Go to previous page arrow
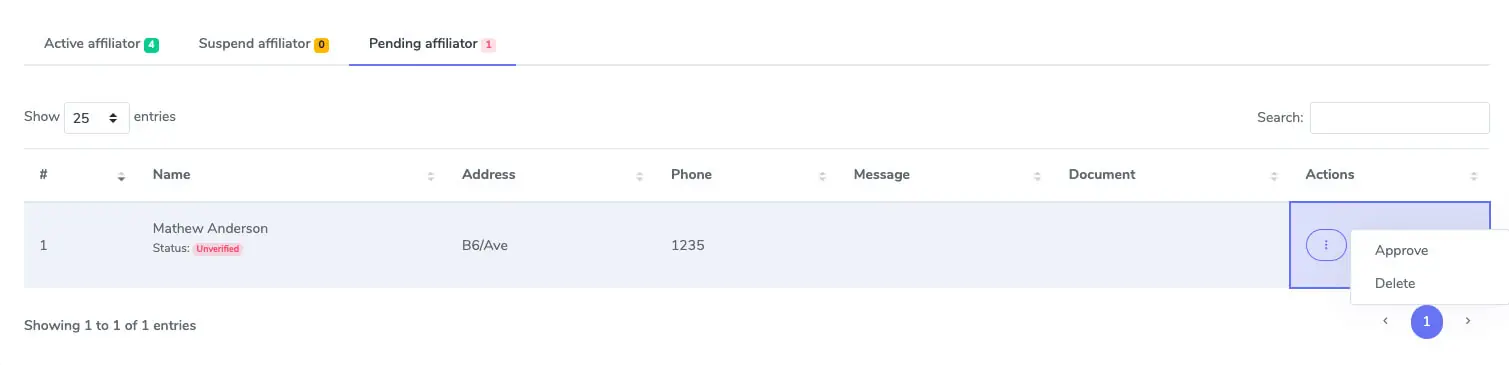This screenshot has width=1509, height=365. pos(1385,321)
